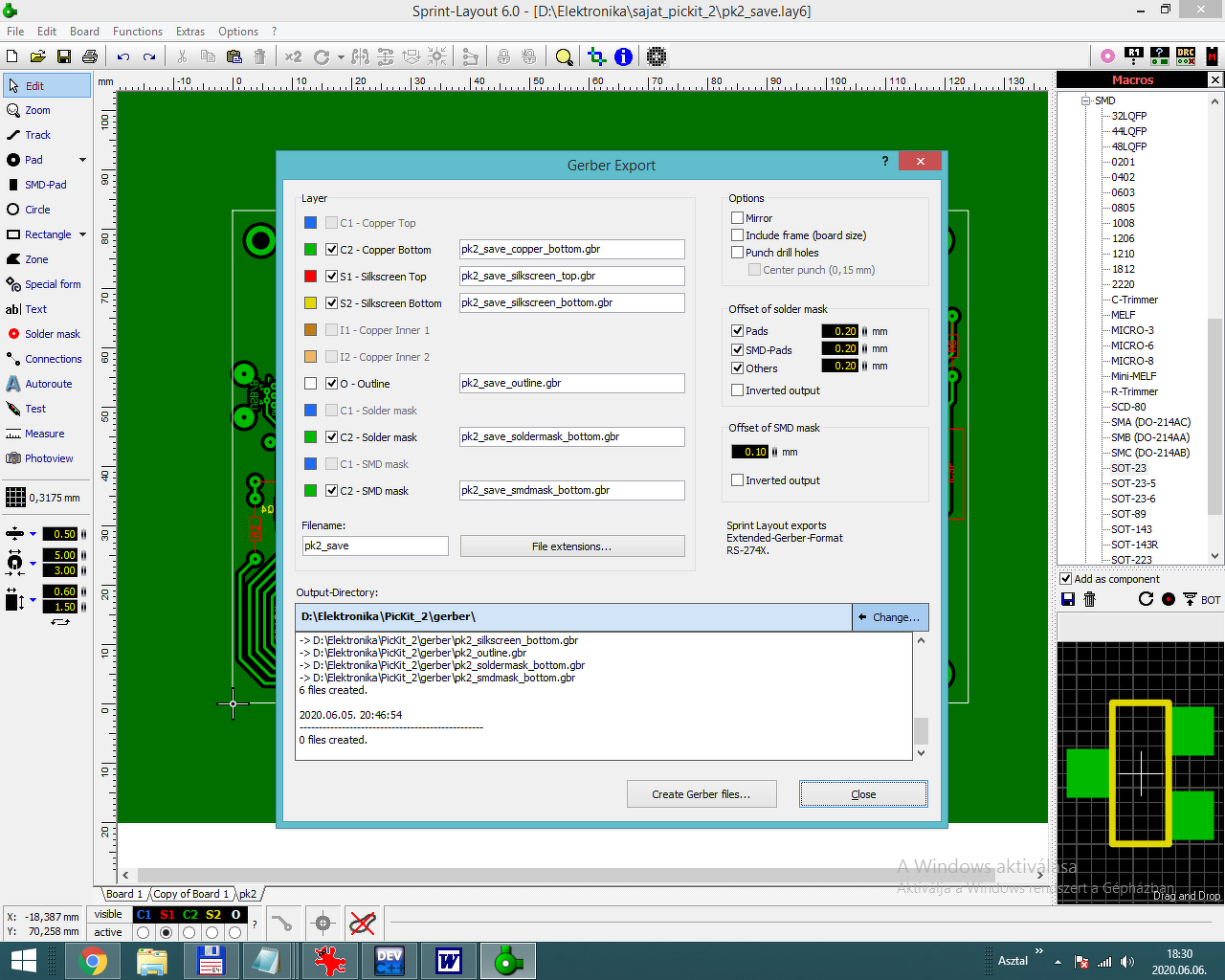This screenshot has width=1225, height=980.
Task: Toggle the SMD-Pads solder mask offset checkbox
Action: coord(737,349)
